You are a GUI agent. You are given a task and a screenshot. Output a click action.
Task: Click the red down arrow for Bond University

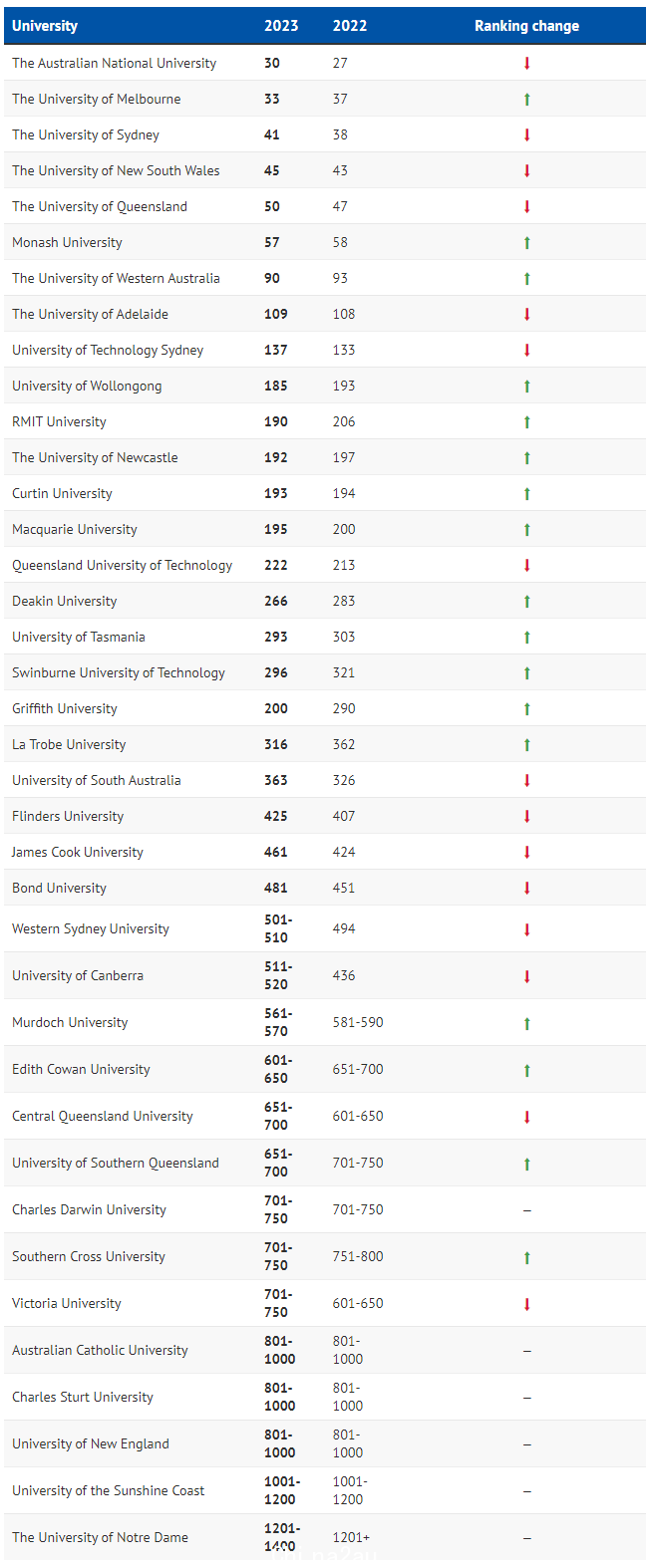point(527,888)
